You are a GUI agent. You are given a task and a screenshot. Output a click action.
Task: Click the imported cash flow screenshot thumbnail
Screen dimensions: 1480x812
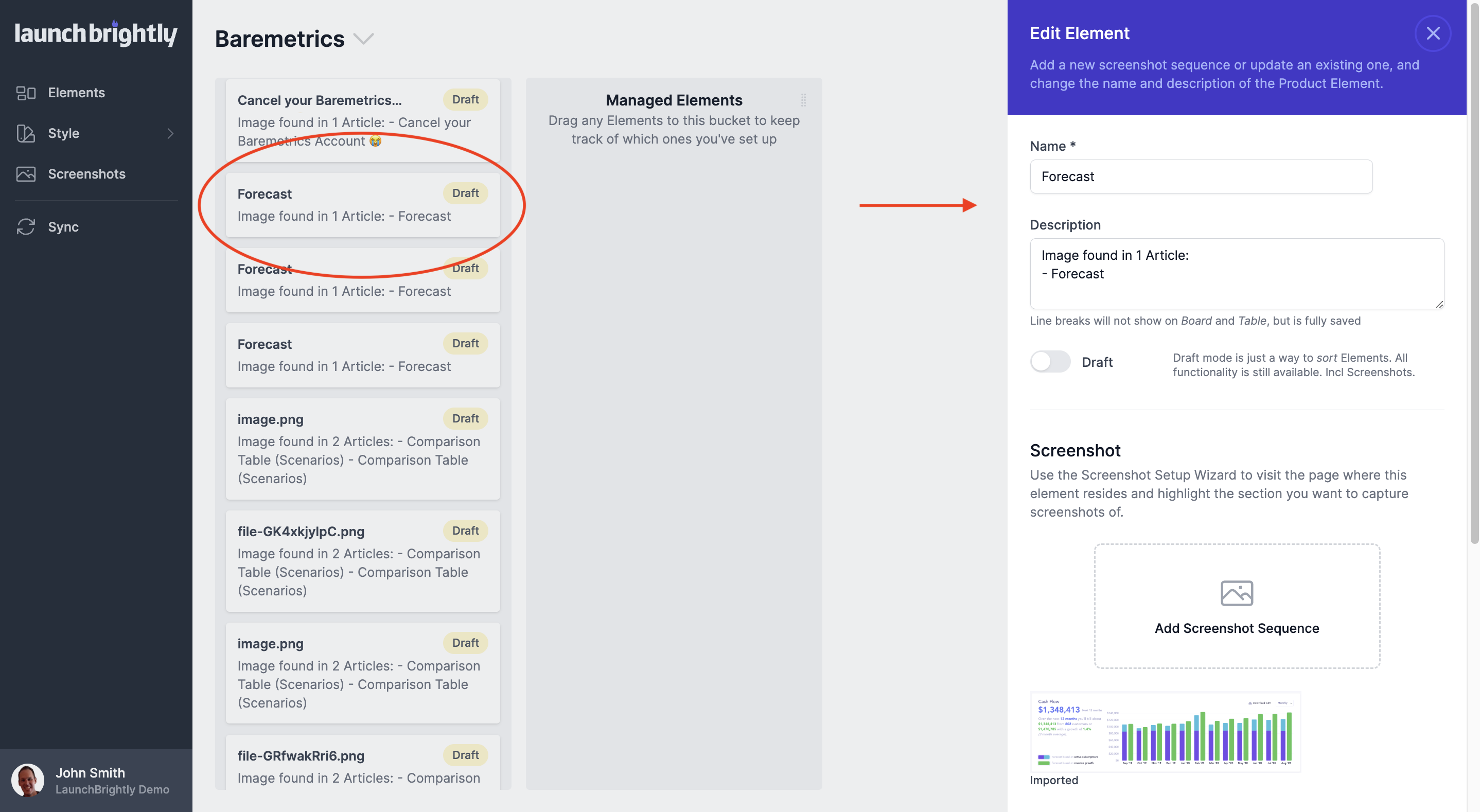(x=1165, y=732)
